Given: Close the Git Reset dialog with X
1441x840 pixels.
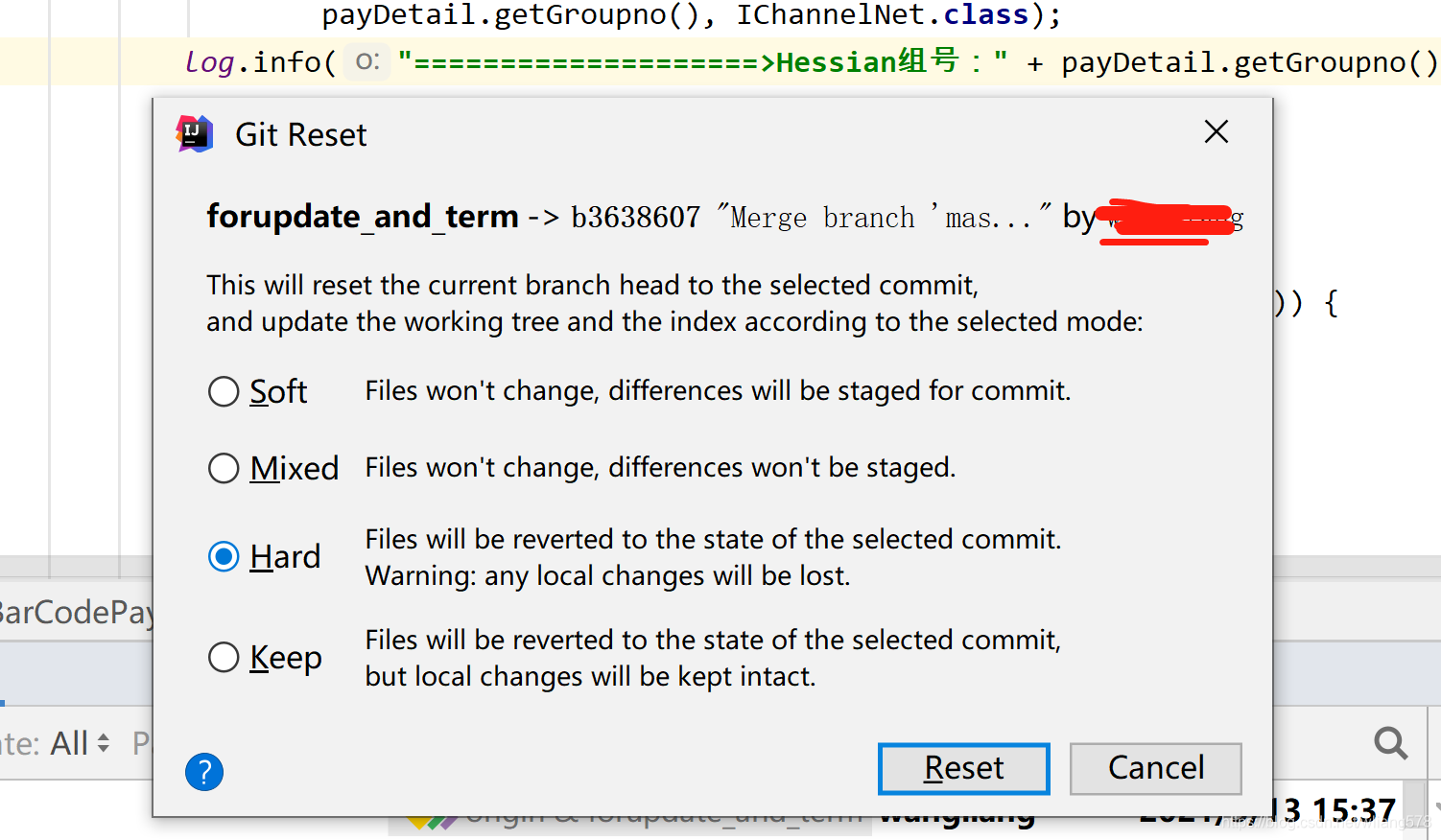Looking at the screenshot, I should (1217, 131).
